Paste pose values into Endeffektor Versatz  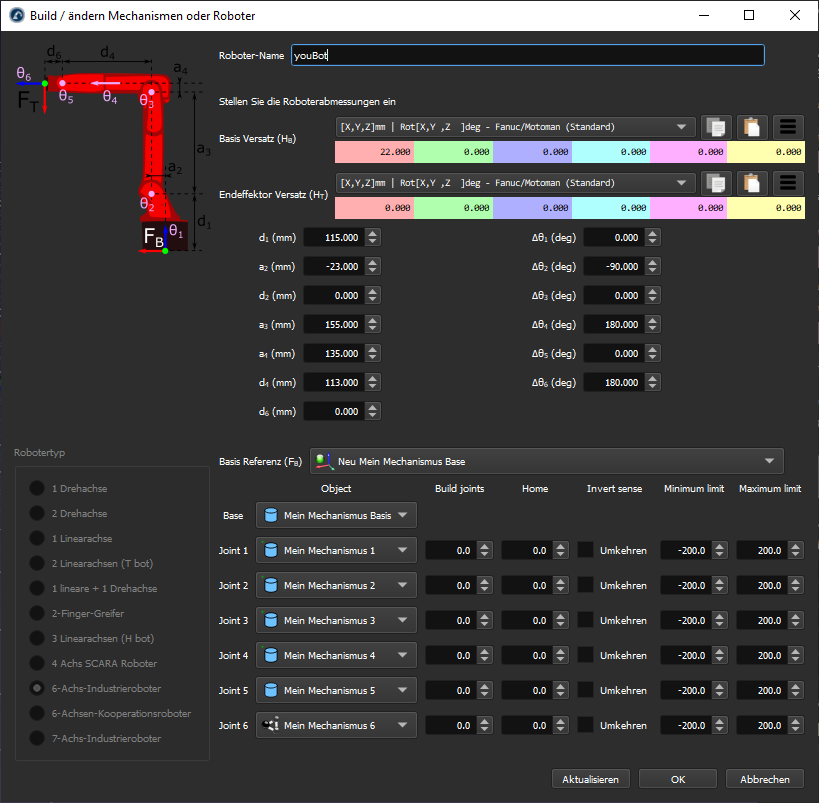pyautogui.click(x=752, y=183)
